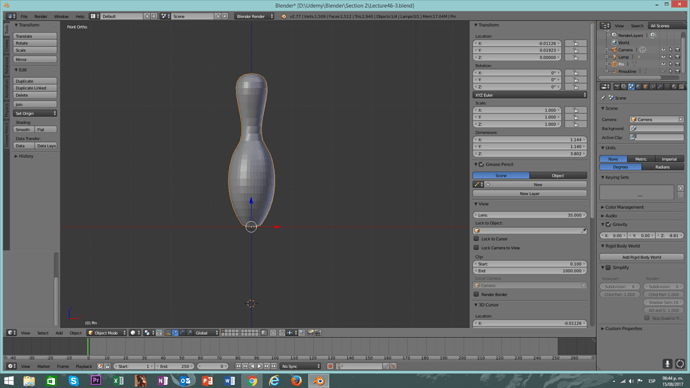The image size is (690, 388).
Task: Open the Object properties tab icon
Action: click(x=646, y=87)
